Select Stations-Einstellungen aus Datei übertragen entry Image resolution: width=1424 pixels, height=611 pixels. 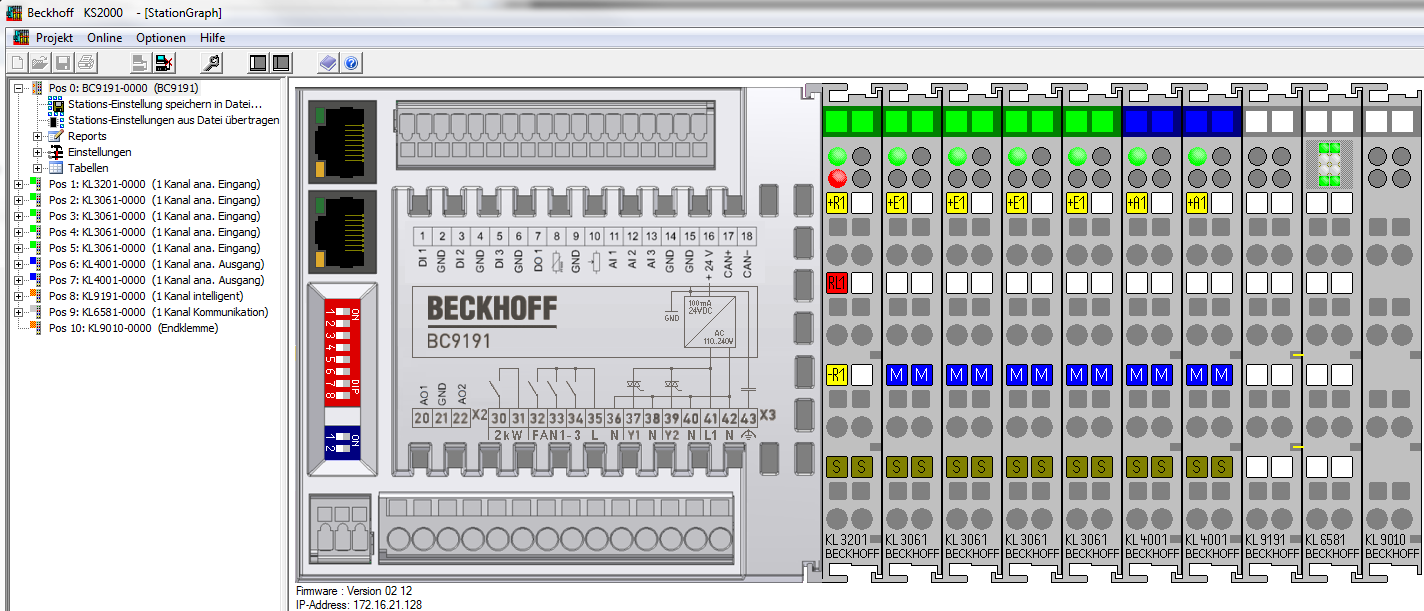point(174,120)
